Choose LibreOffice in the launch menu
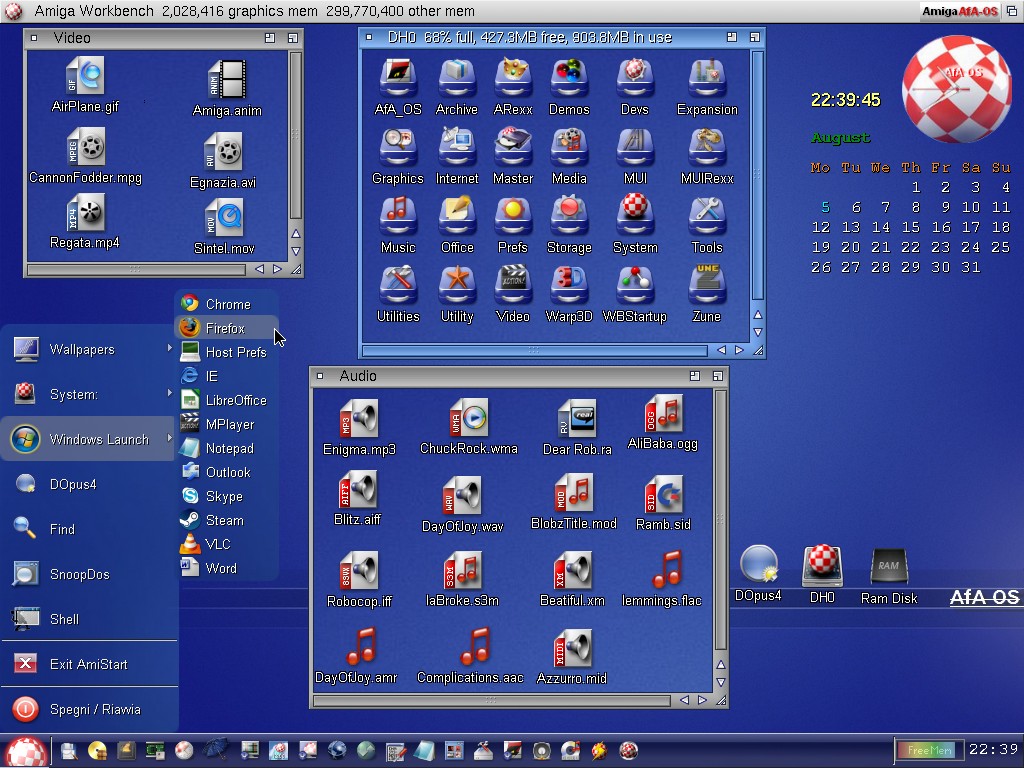Screen dimensions: 1024x768 (x=235, y=400)
